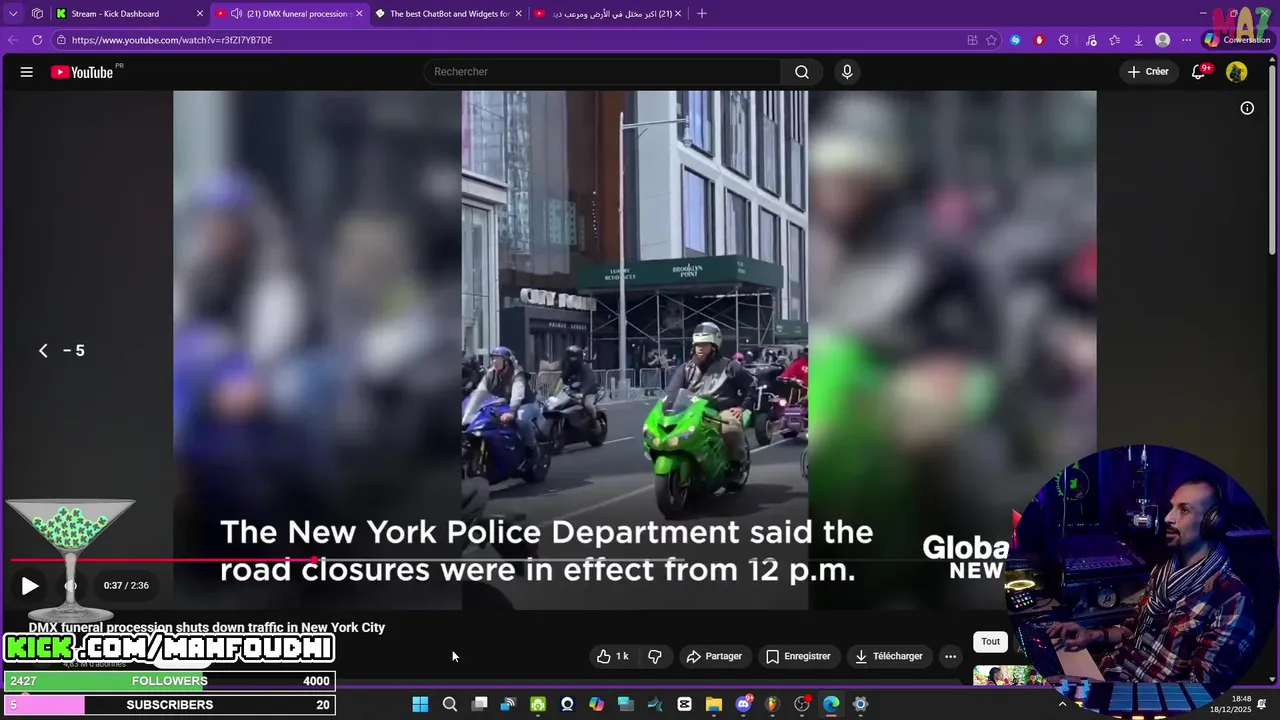Open Task View on taskbar
1280x720 pixels.
click(x=479, y=704)
